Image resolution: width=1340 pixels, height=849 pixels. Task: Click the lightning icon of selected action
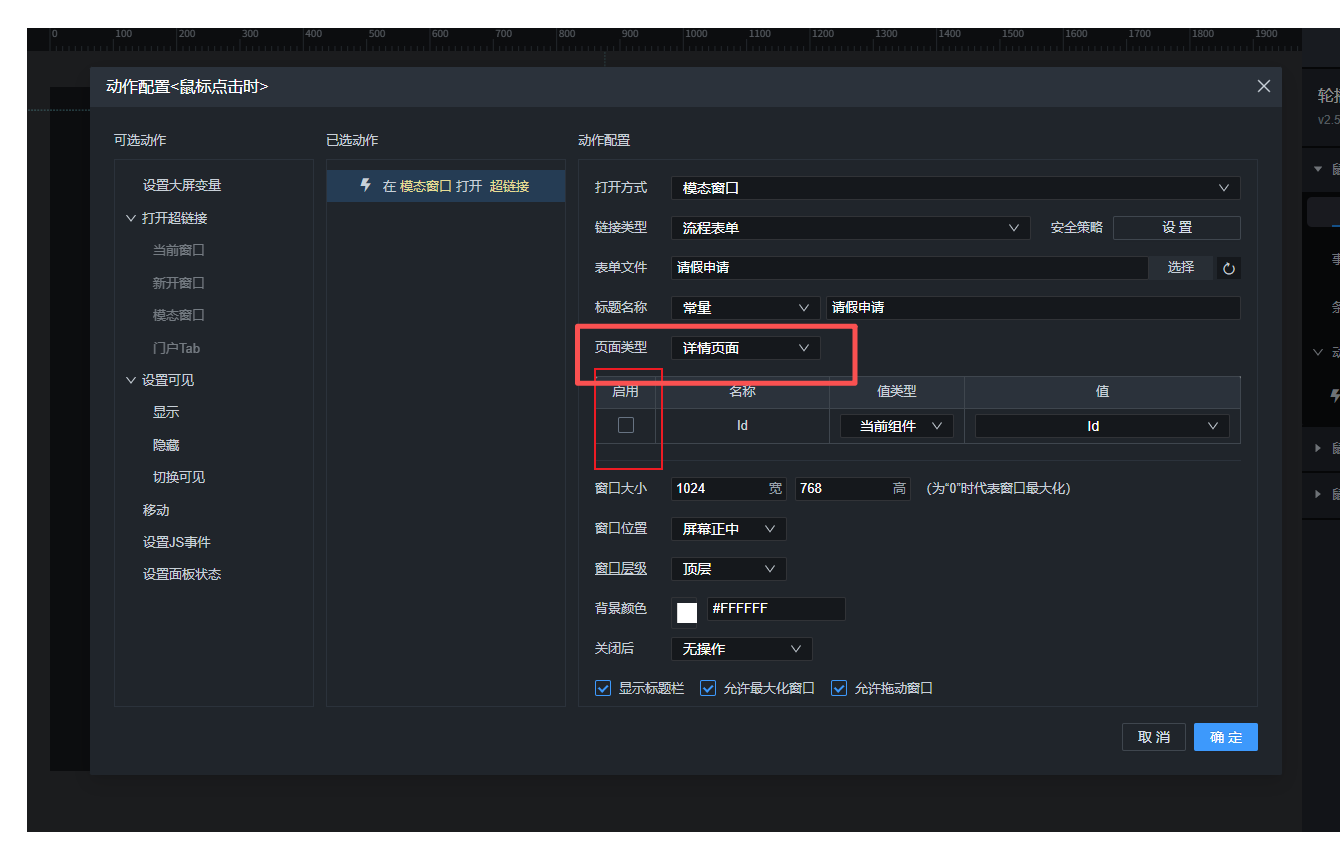click(x=366, y=186)
